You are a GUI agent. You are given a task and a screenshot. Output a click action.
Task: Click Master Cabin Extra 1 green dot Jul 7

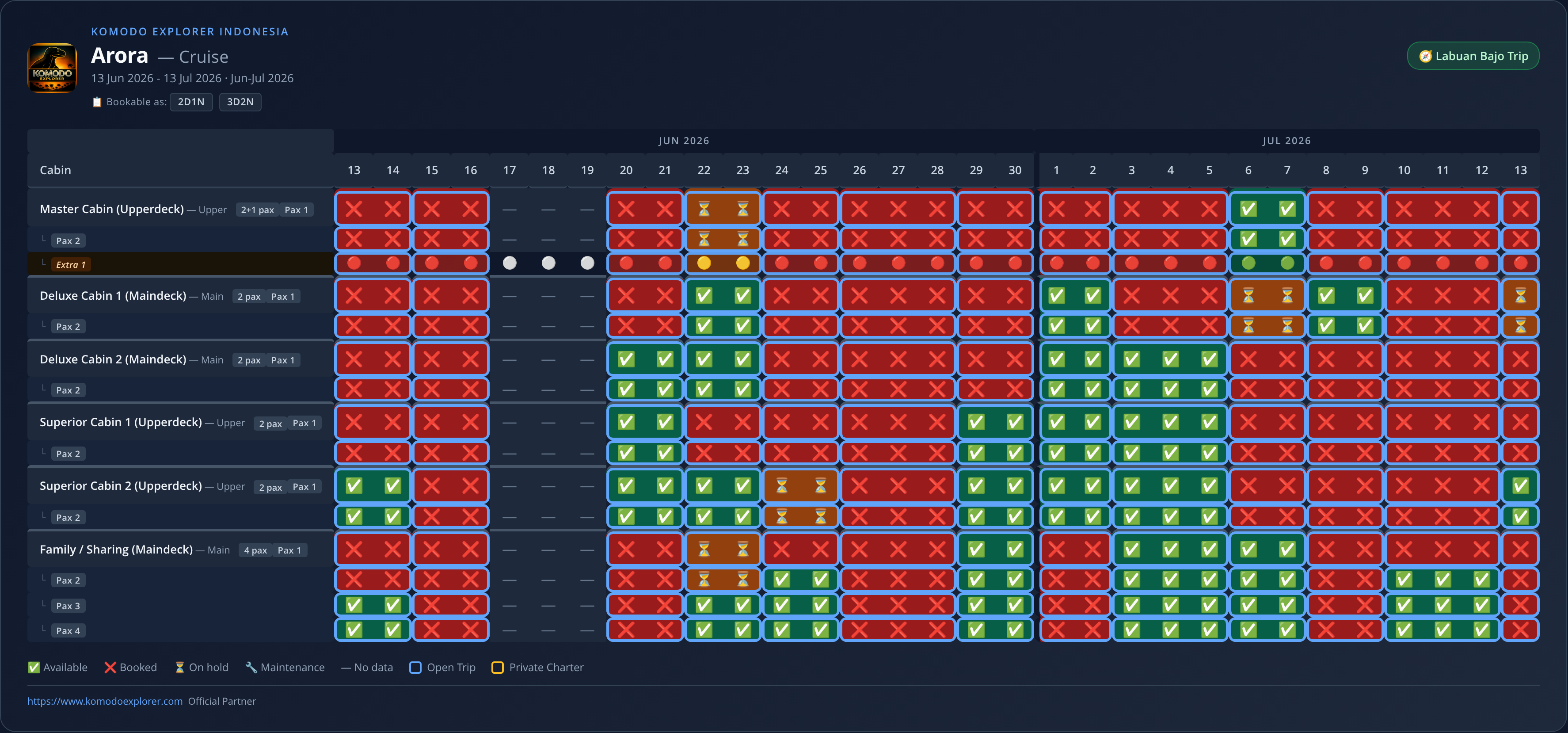click(x=1287, y=263)
